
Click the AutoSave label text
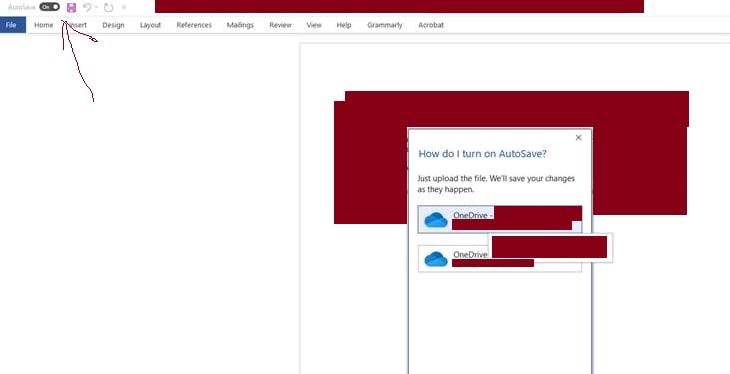[x=21, y=7]
